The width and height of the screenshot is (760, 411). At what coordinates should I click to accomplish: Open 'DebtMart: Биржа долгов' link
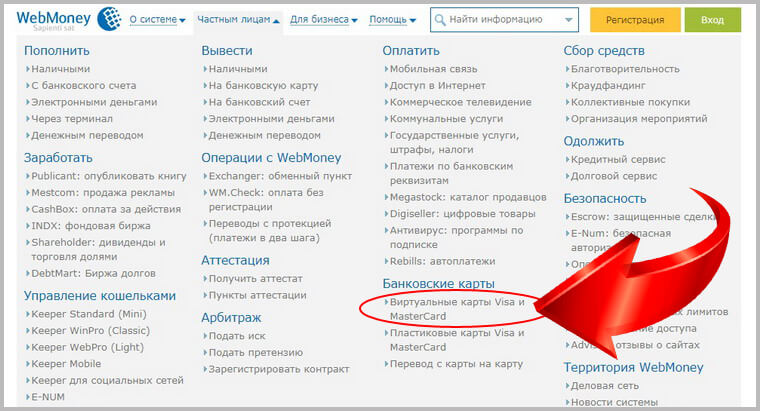tap(93, 273)
